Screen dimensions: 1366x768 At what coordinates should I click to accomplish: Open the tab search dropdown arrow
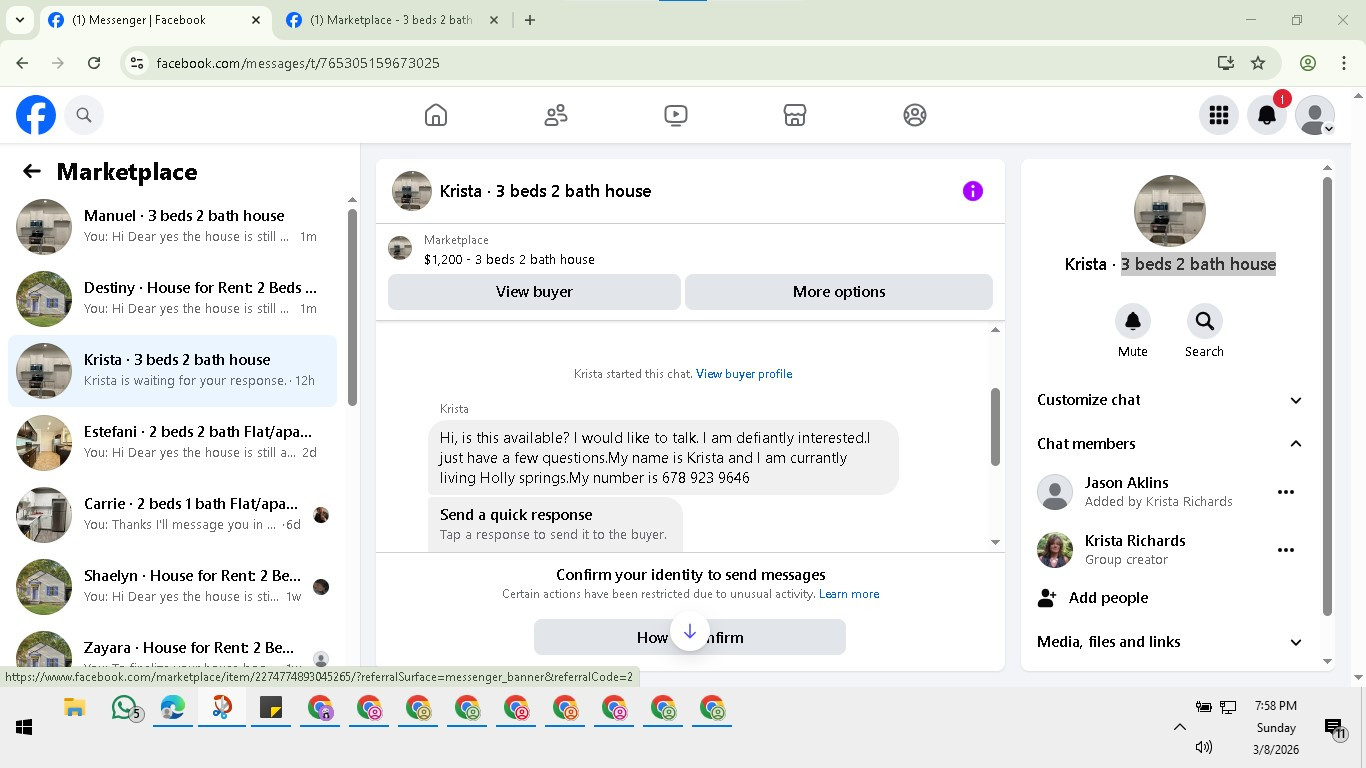click(x=20, y=20)
